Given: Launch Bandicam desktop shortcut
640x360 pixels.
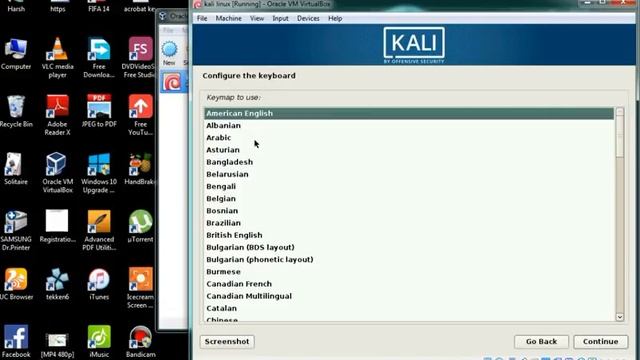Looking at the screenshot, I should click(140, 342).
